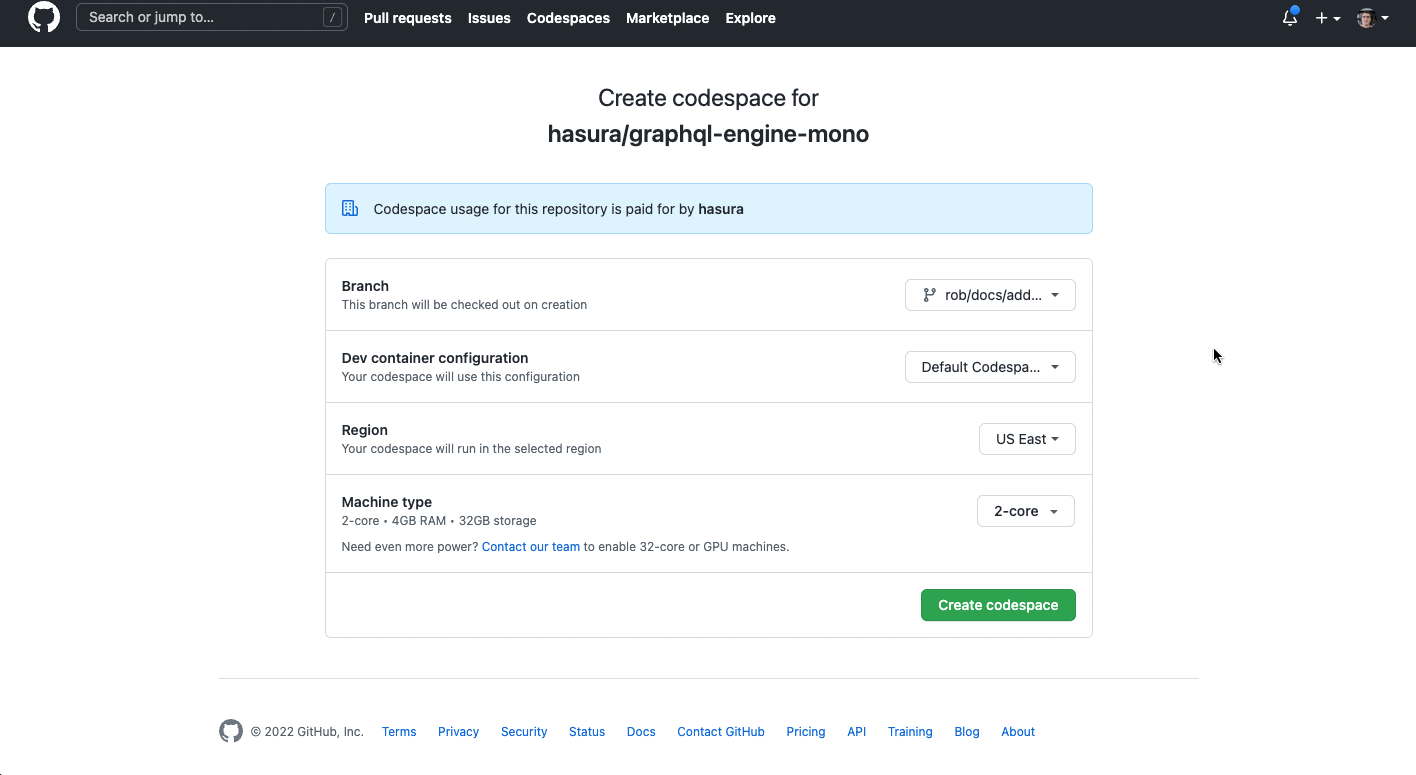Open the branch dropdown rob/docs/add...
1416x775 pixels.
pyautogui.click(x=989, y=294)
